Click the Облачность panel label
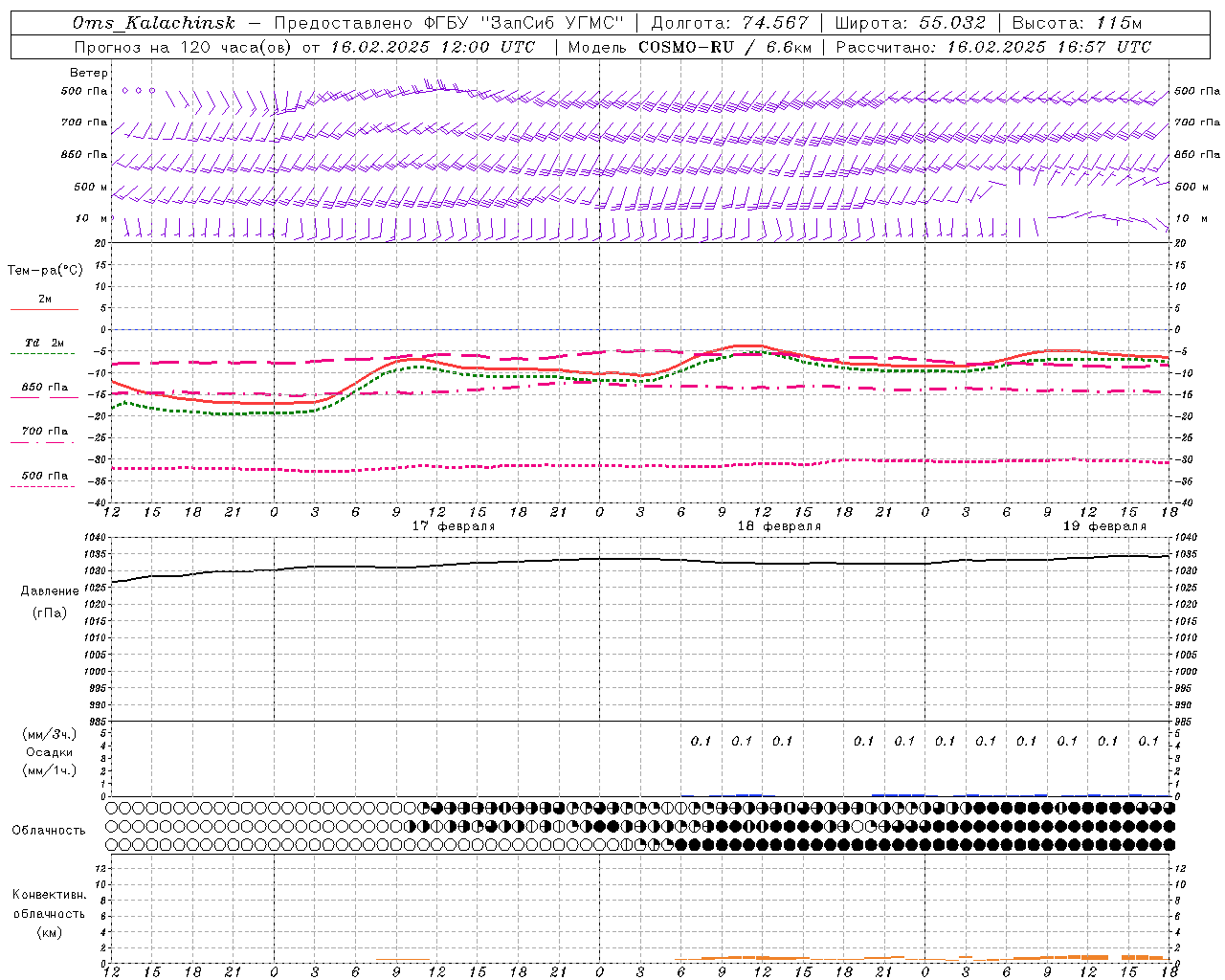The image size is (1225, 980). (49, 830)
